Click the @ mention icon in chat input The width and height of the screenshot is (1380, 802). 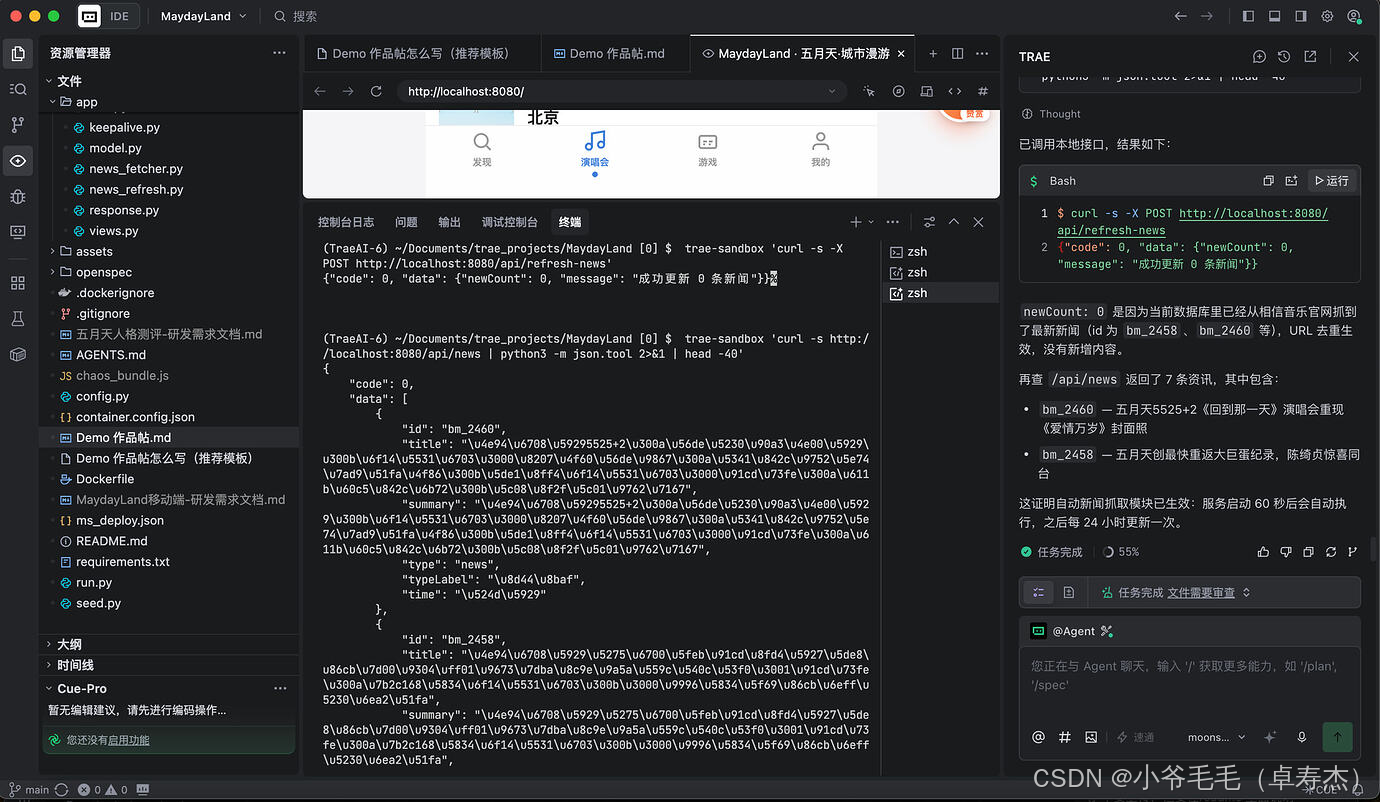tap(1038, 737)
